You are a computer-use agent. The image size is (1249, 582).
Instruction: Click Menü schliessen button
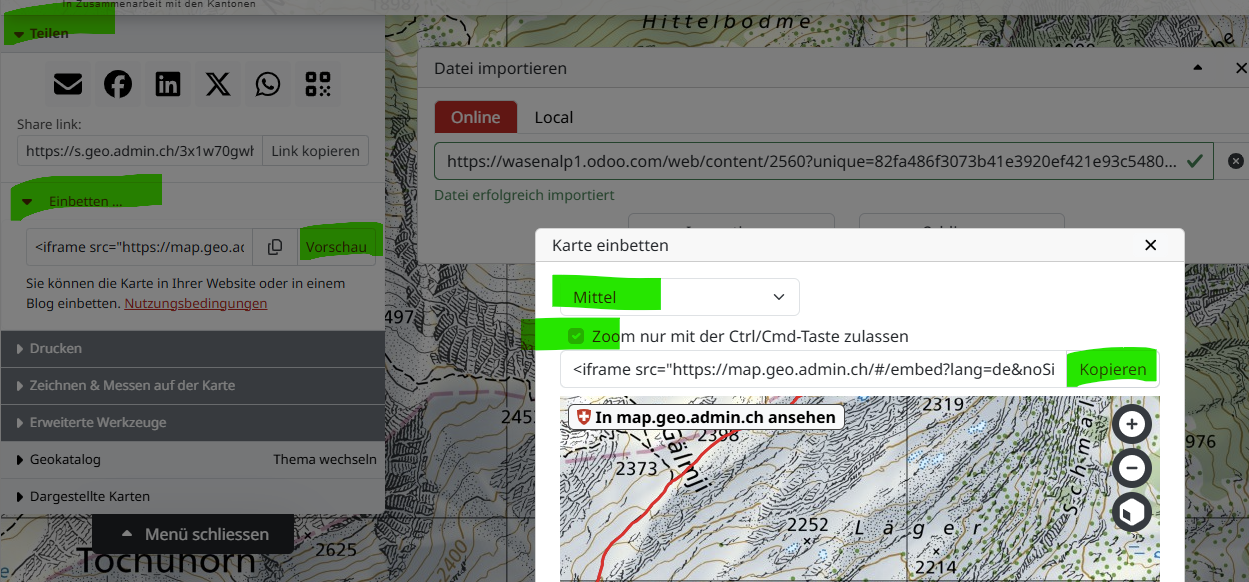[193, 534]
